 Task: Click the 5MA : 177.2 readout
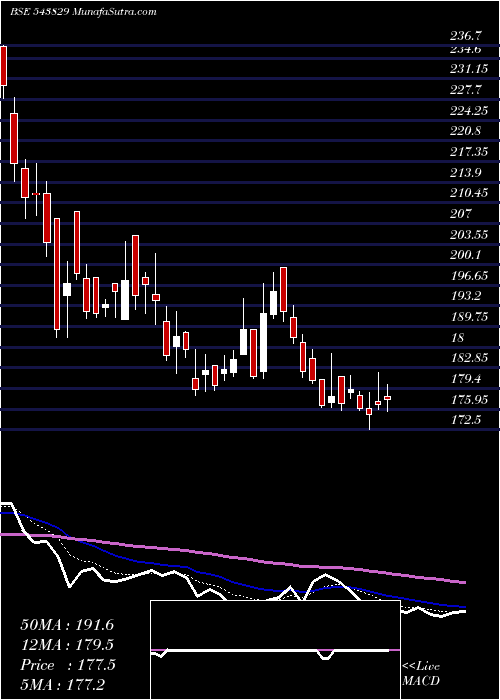62,685
